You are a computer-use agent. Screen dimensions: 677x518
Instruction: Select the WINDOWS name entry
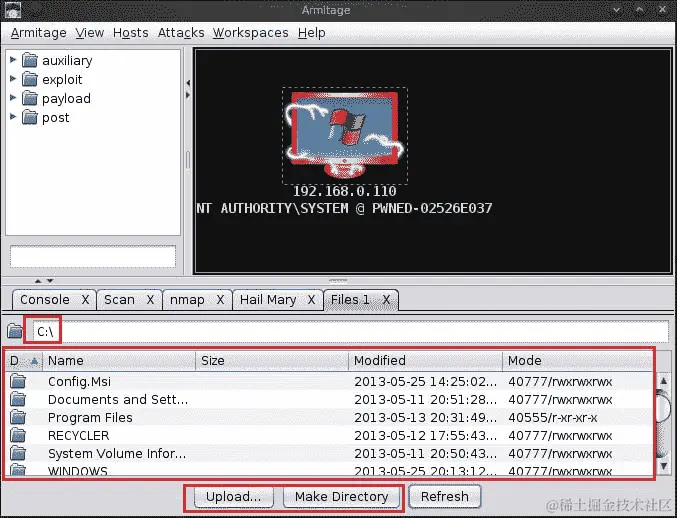point(78,471)
